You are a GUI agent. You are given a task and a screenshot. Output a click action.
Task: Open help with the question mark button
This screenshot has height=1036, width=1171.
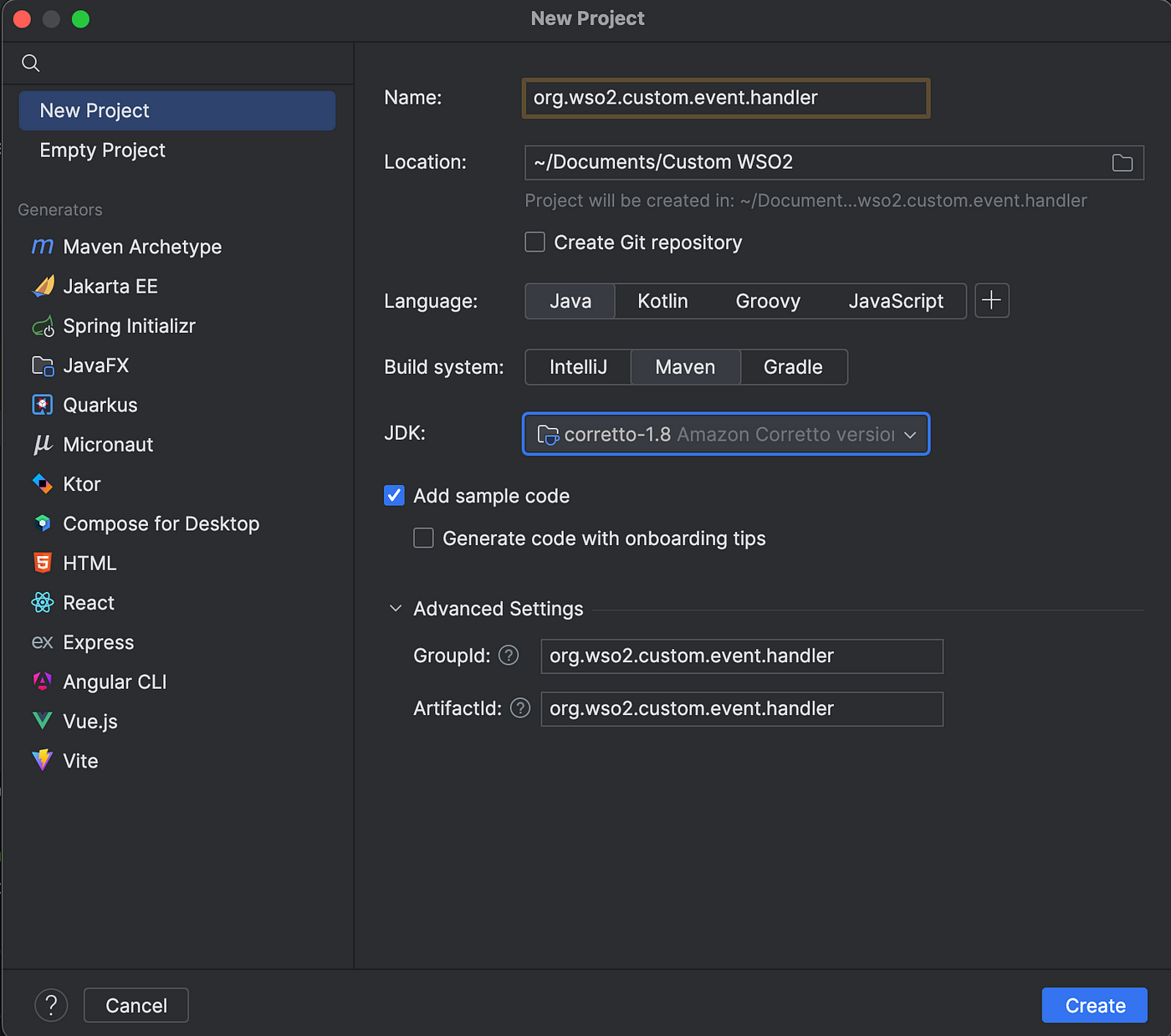point(51,1005)
